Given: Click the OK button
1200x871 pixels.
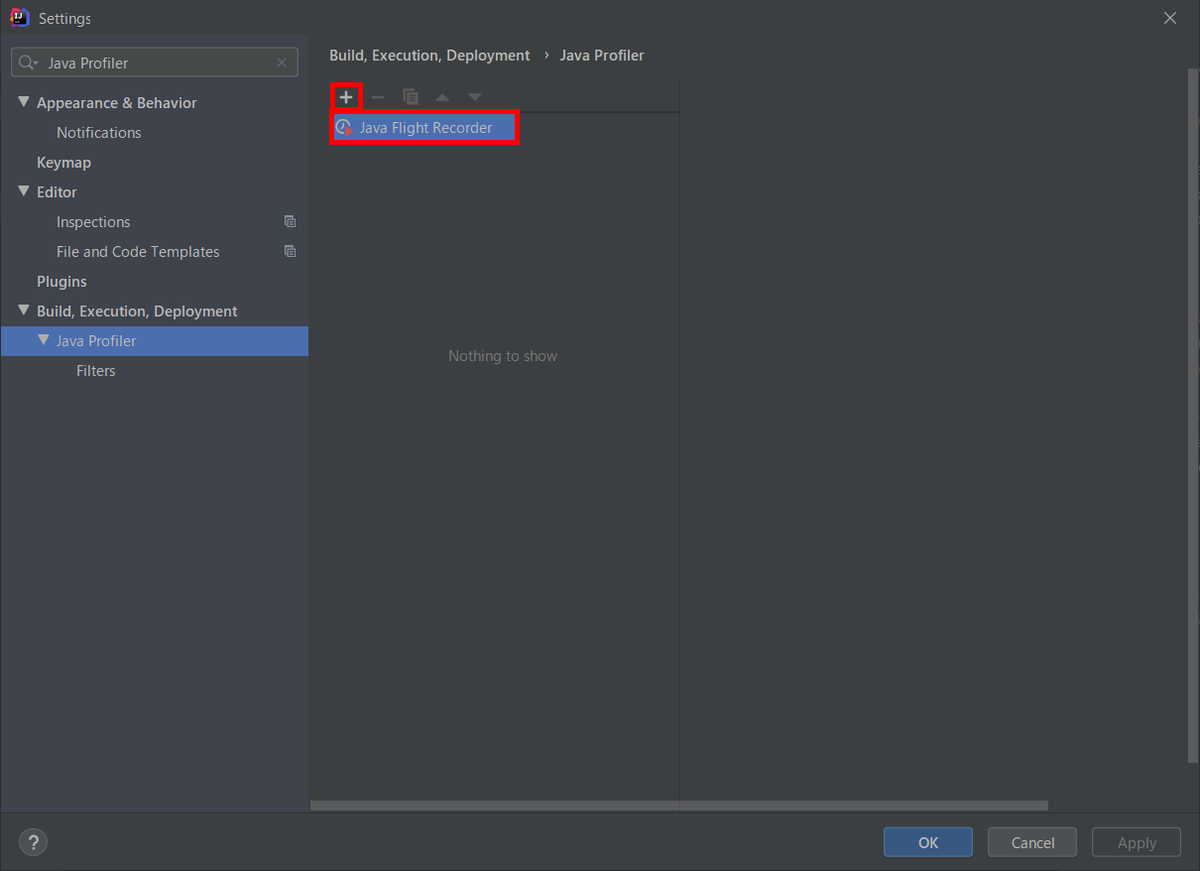Looking at the screenshot, I should [x=928, y=842].
